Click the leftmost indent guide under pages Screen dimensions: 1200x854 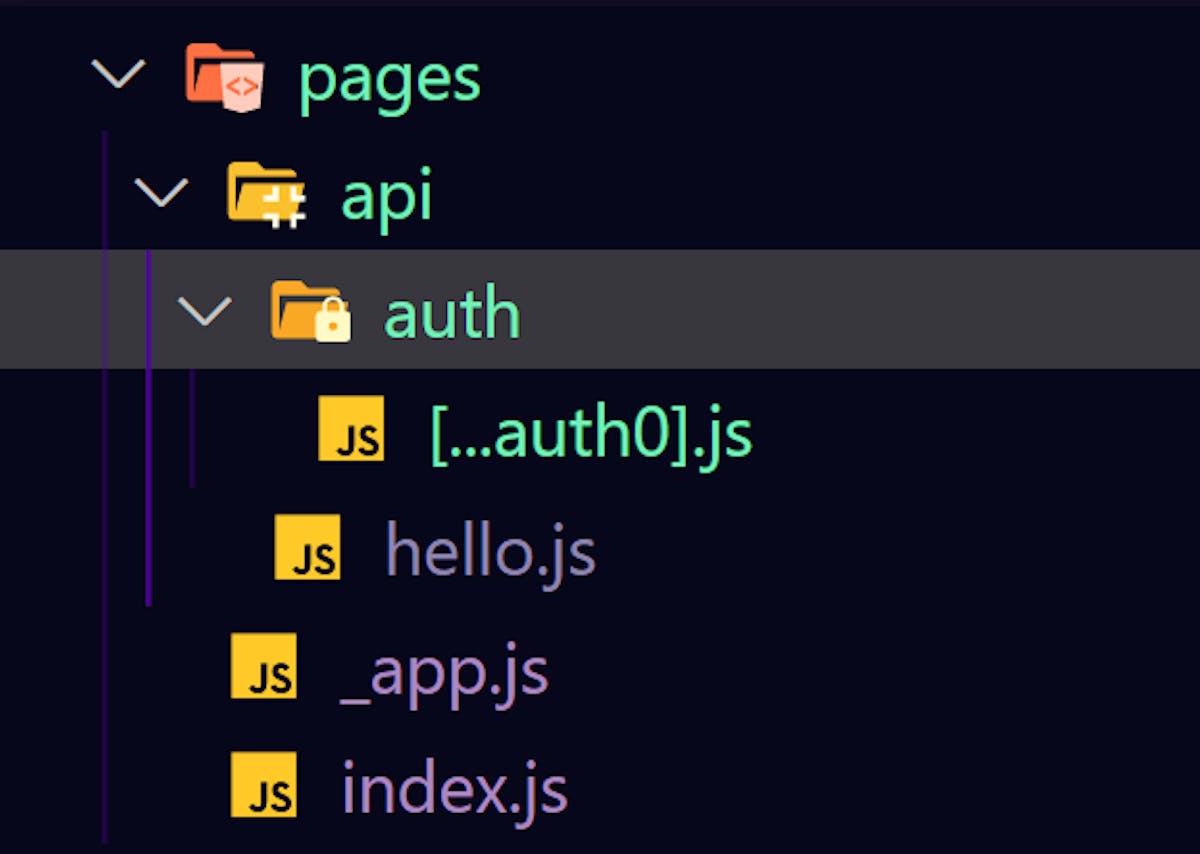point(104,500)
